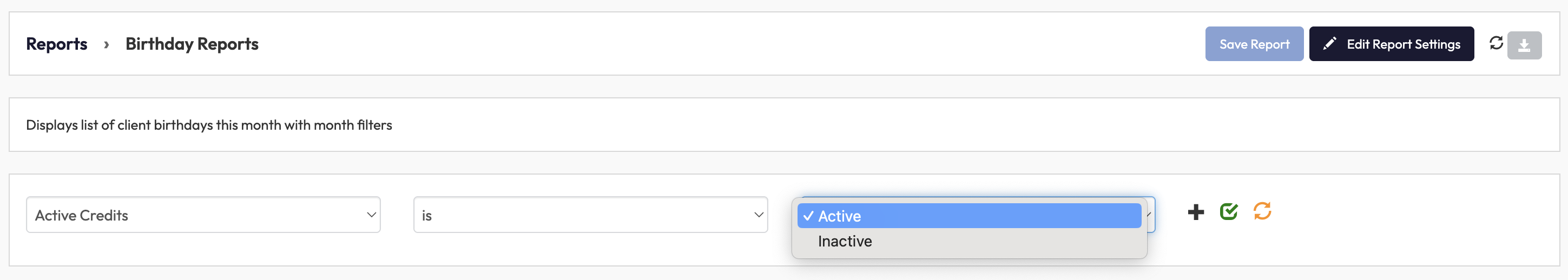Click the pencil icon on Edit Report Settings
1568x280 pixels.
coord(1329,44)
